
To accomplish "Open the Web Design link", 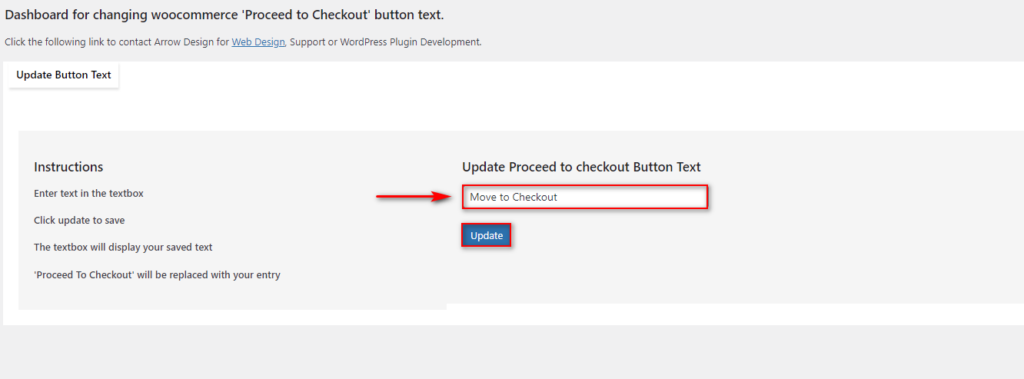I will 259,42.
